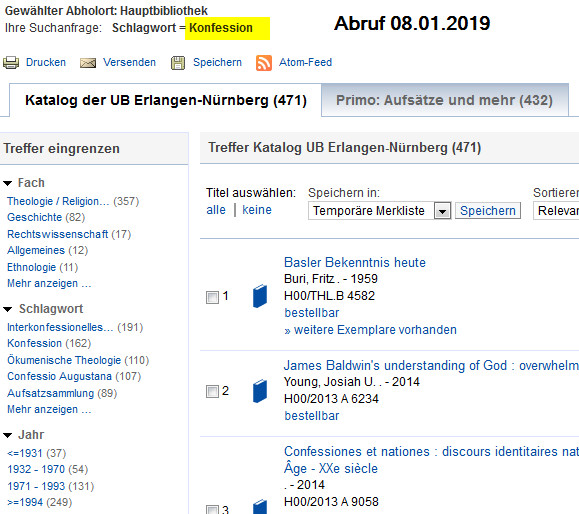Screen dimensions: 579x514
Task: Click weitere Exemplare vorhanden link
Action: [370, 330]
